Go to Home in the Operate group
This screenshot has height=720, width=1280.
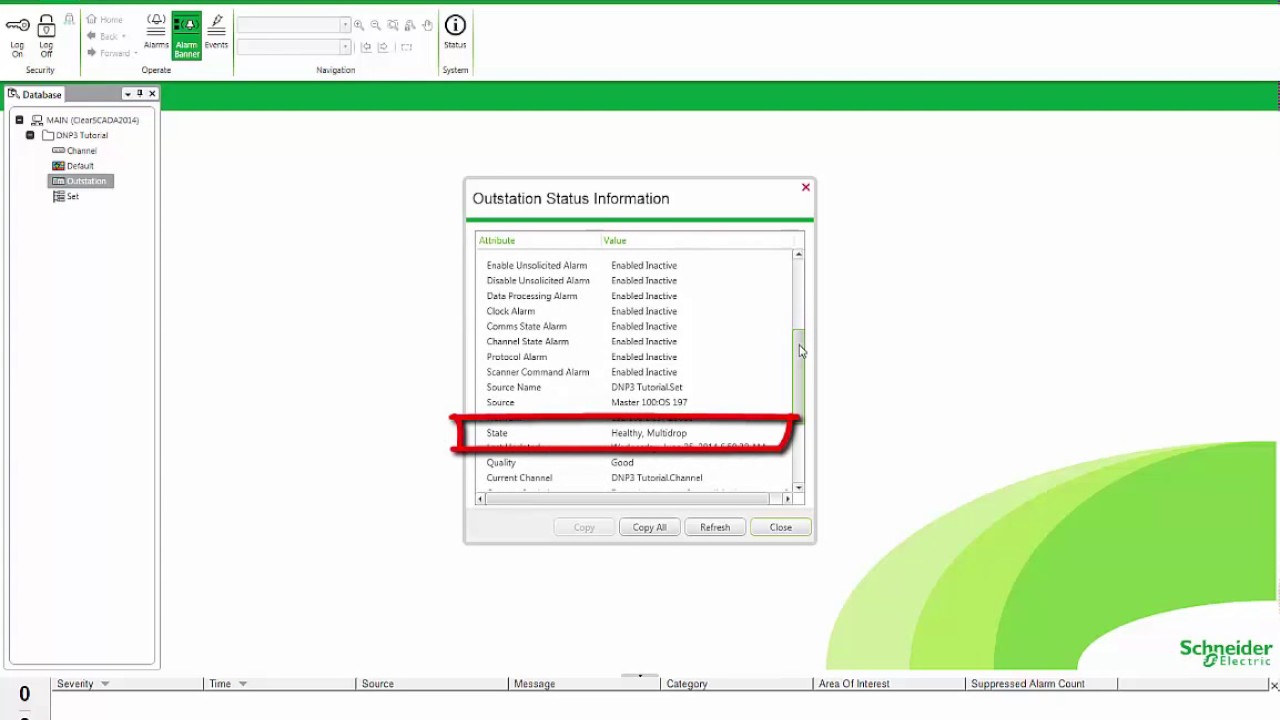[104, 19]
